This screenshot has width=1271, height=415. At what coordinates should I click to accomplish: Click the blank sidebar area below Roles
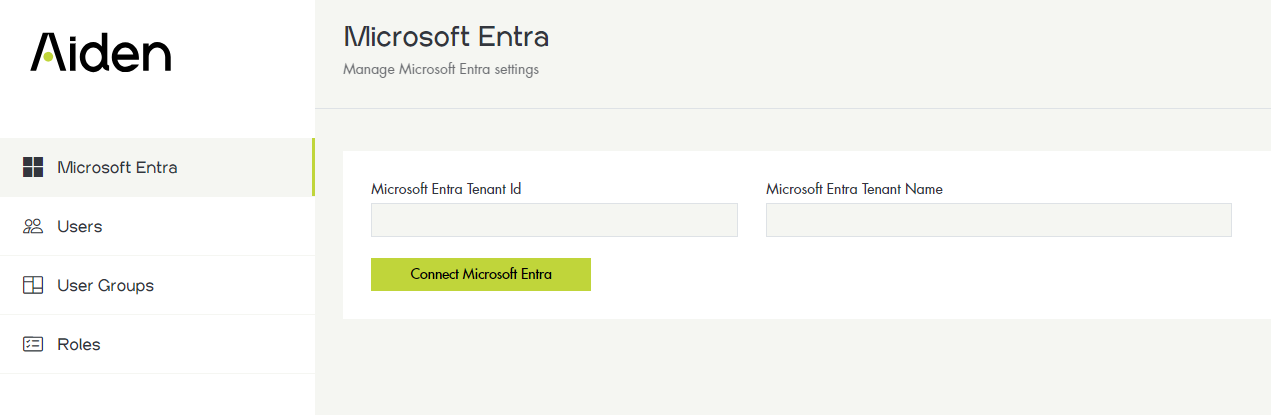[157, 394]
